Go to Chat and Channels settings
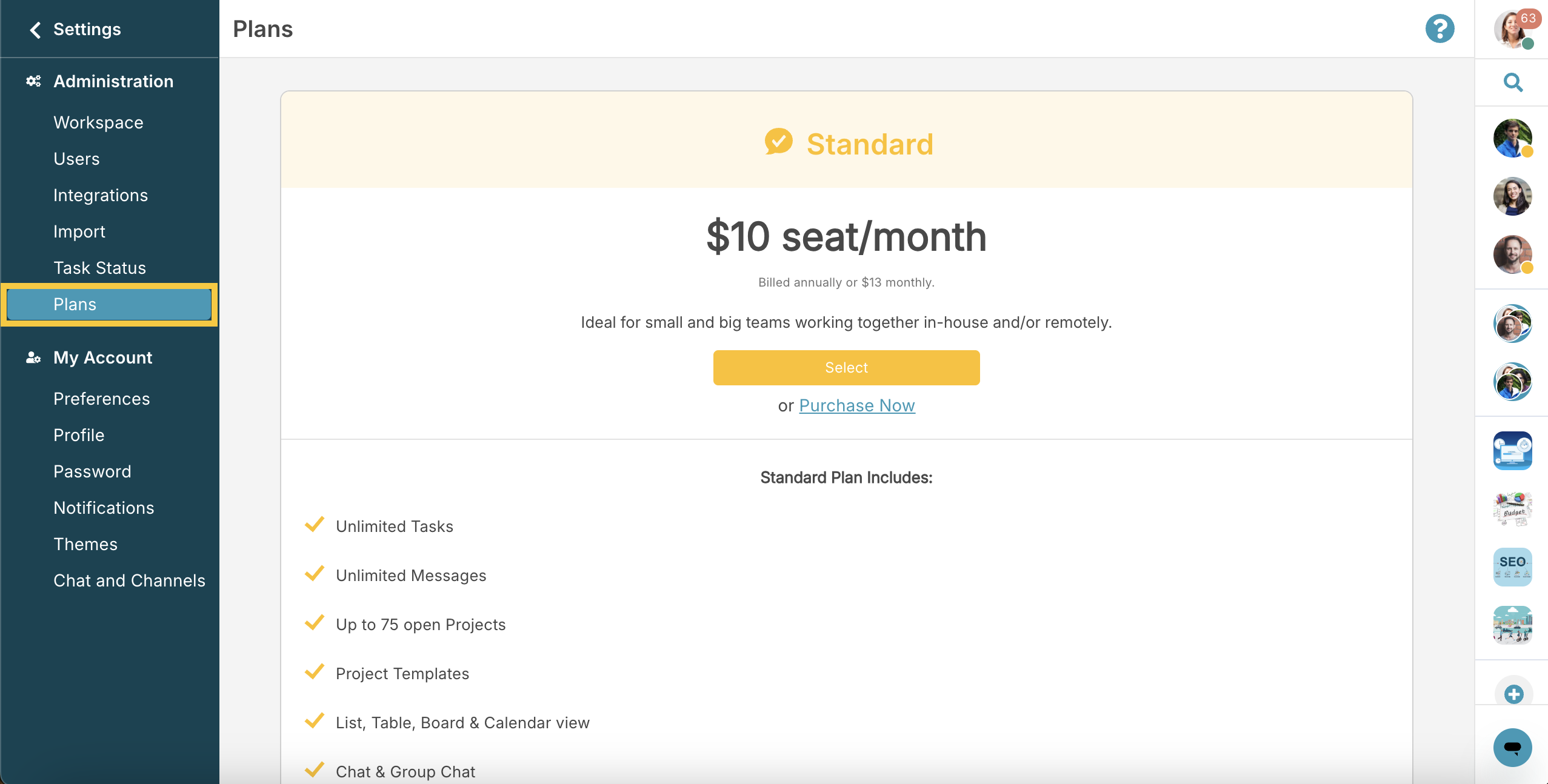Viewport: 1548px width, 784px height. click(129, 580)
